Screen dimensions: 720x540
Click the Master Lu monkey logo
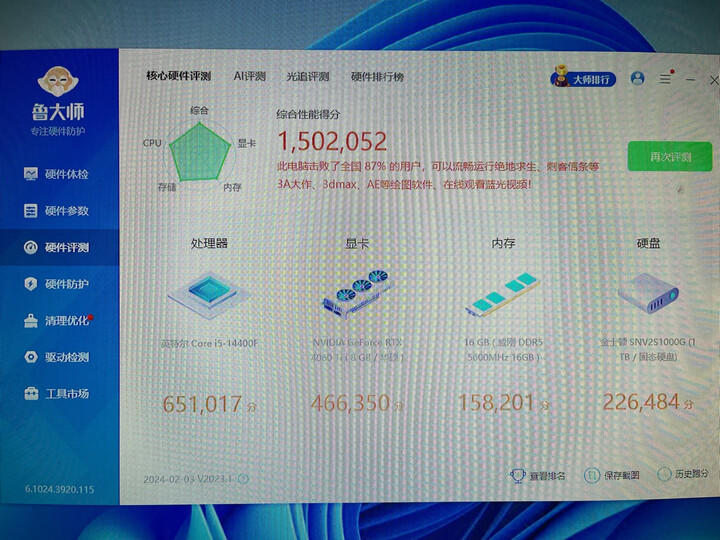point(58,81)
